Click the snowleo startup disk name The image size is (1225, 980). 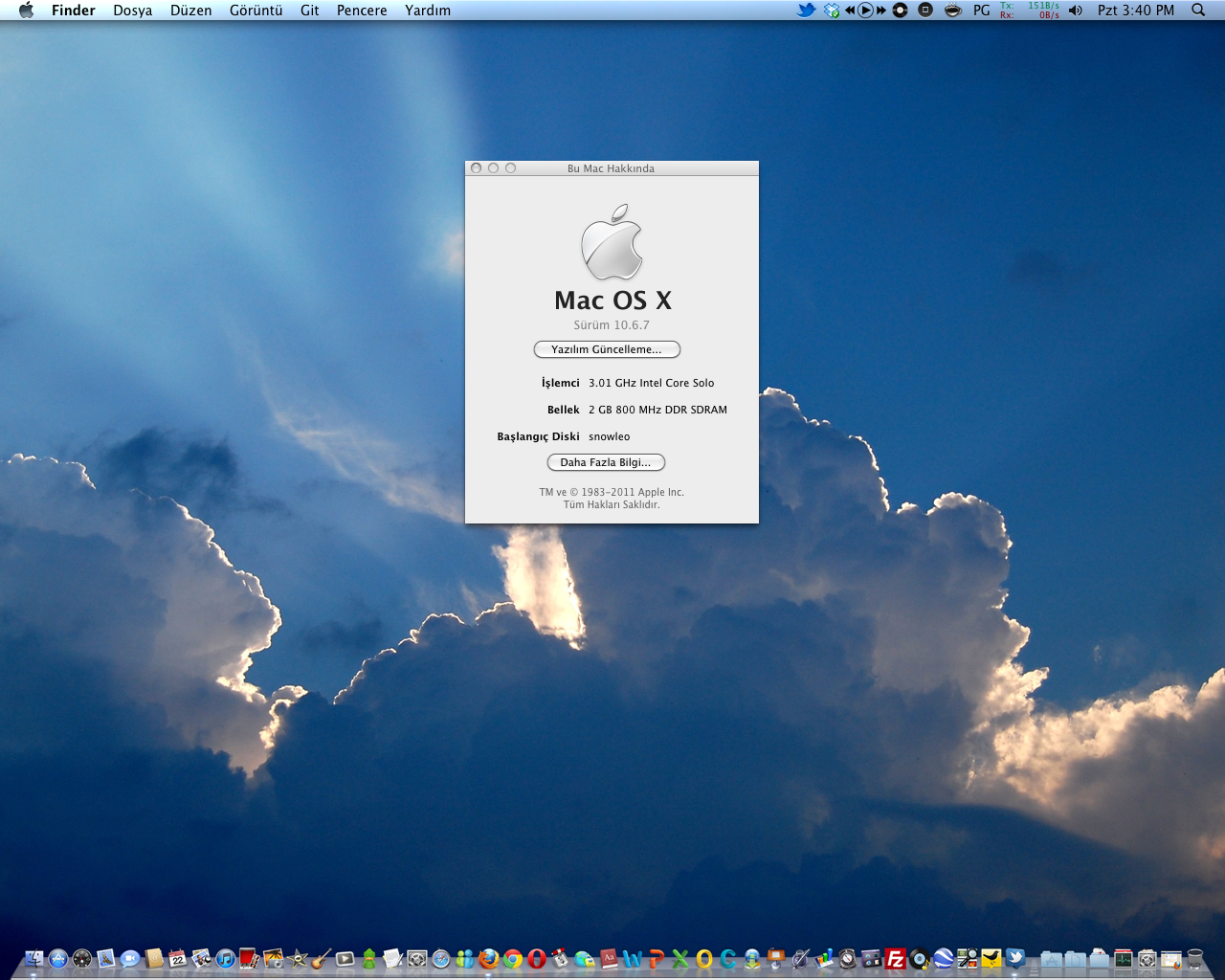tap(610, 436)
